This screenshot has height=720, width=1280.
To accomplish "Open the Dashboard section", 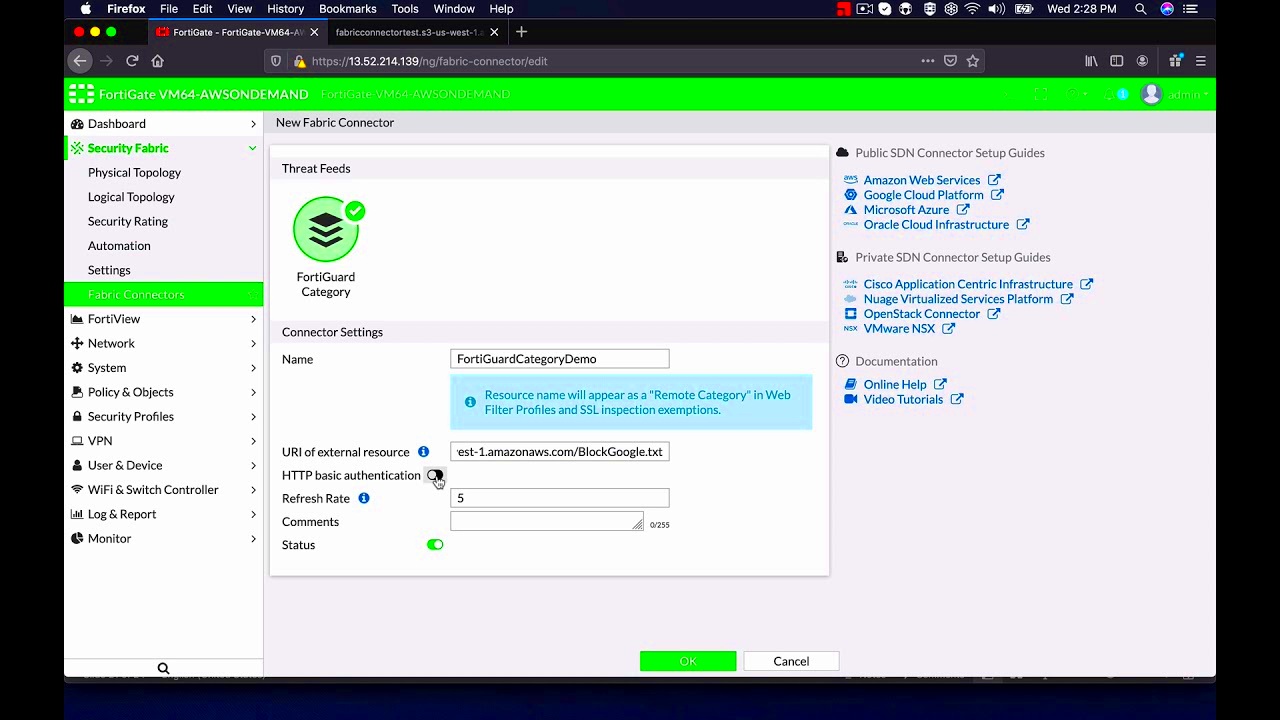I will click(116, 123).
